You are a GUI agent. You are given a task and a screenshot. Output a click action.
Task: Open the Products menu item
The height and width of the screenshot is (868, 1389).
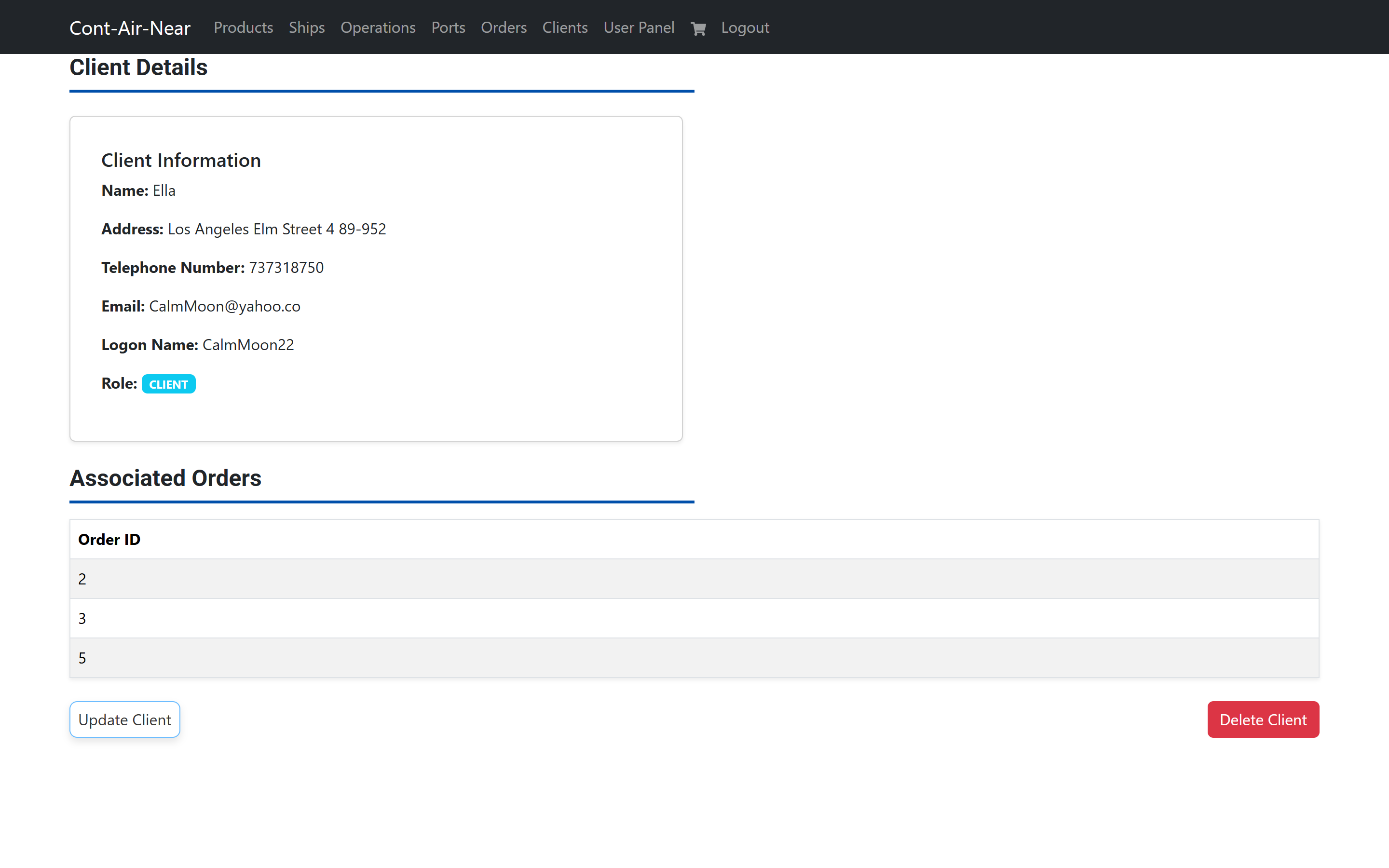tap(244, 27)
